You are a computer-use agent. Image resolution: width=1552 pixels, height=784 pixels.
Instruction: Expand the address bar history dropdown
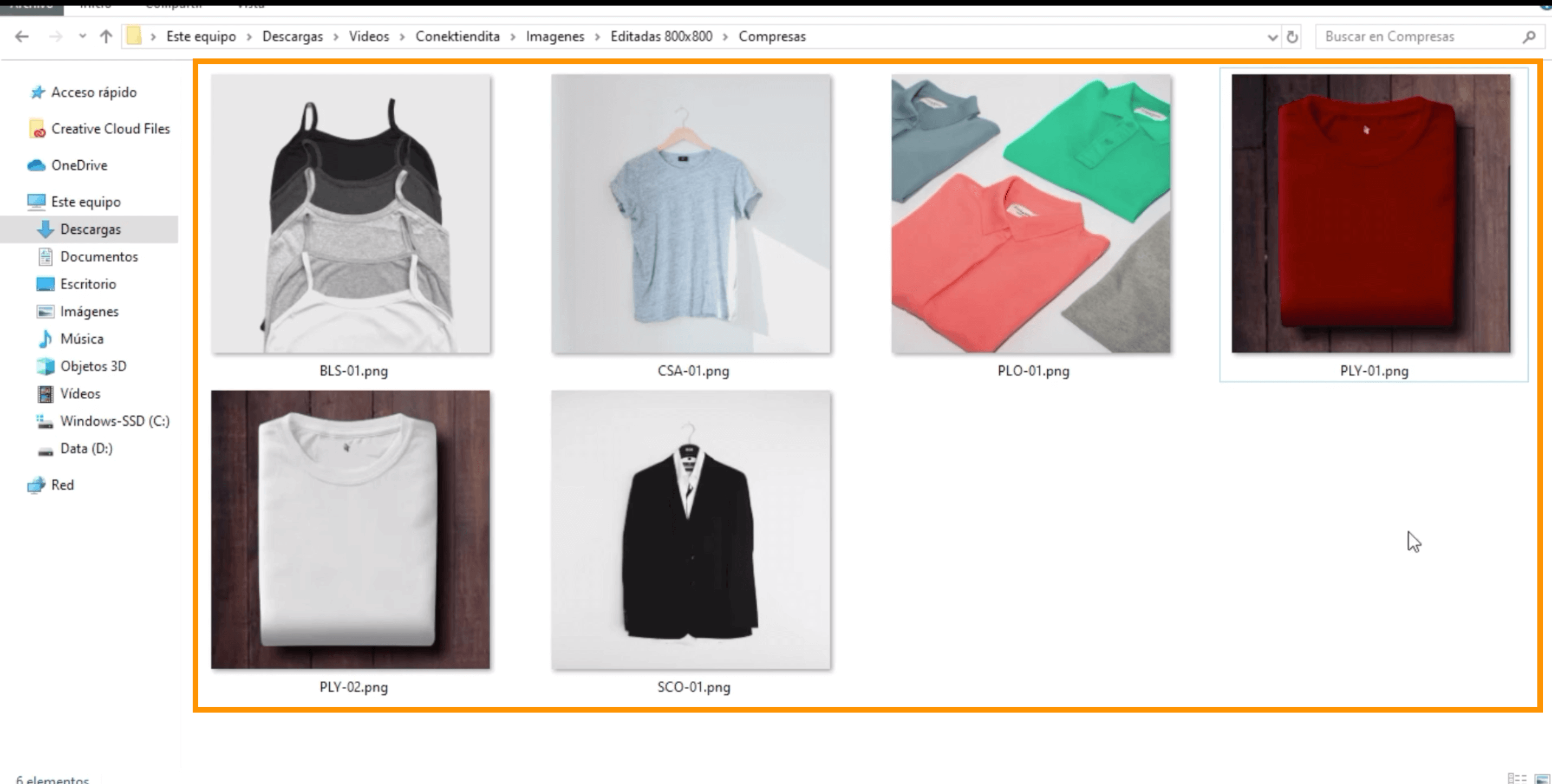tap(1272, 37)
